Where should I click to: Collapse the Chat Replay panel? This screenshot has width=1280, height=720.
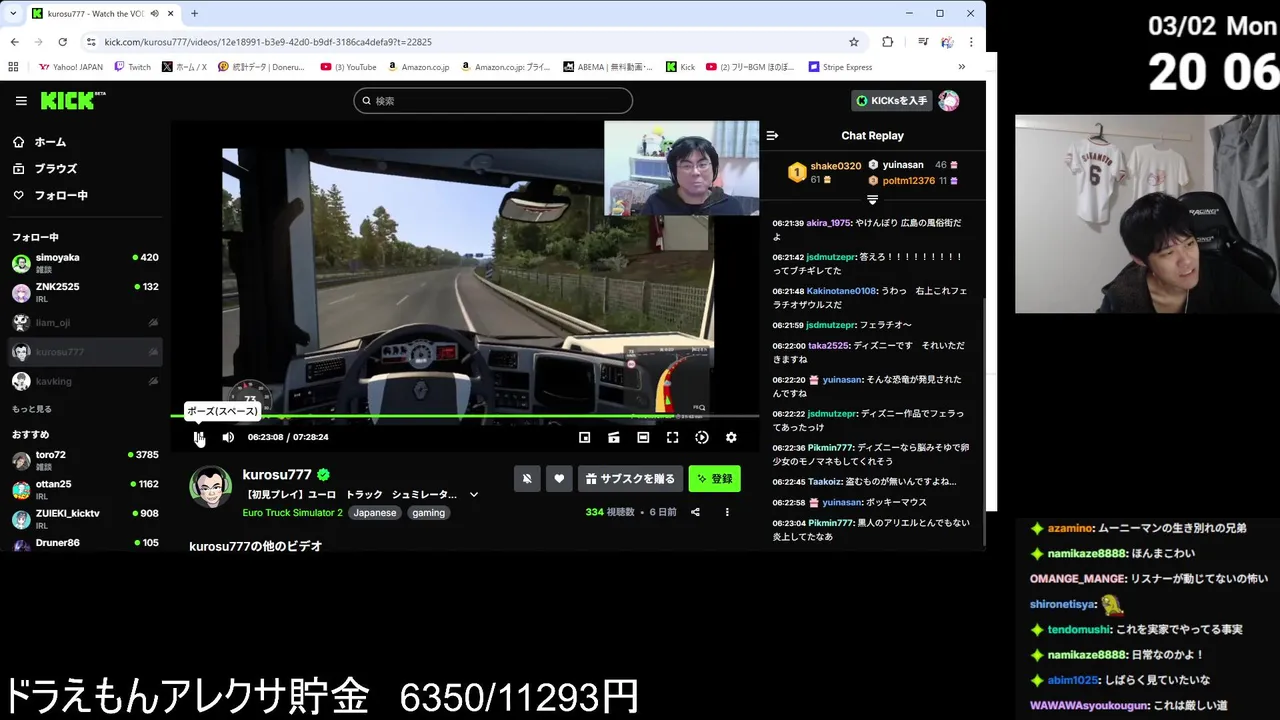point(772,136)
